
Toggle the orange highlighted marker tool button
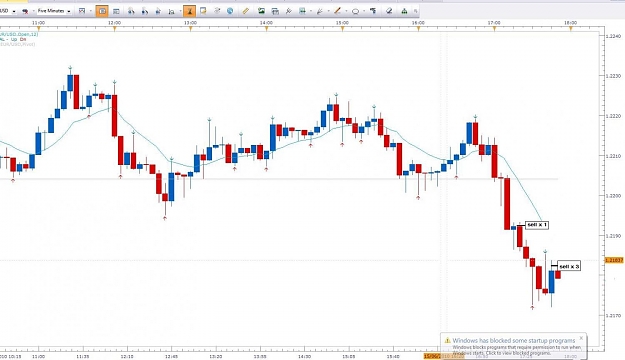pos(189,11)
